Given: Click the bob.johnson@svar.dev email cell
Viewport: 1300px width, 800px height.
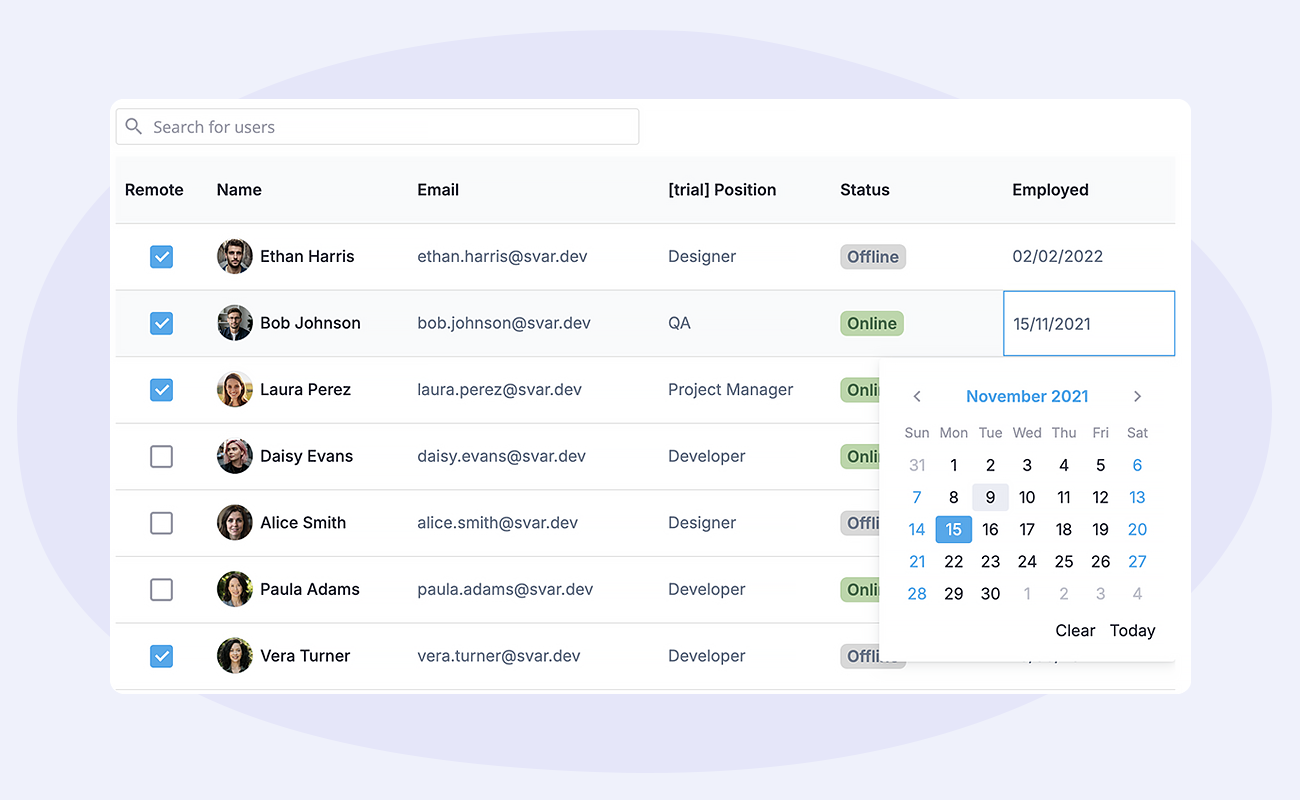Looking at the screenshot, I should click(x=504, y=323).
